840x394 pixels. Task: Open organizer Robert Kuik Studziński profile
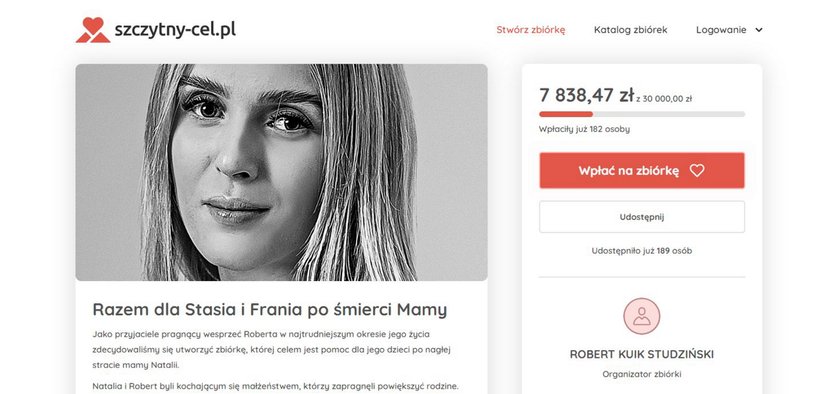tap(642, 354)
